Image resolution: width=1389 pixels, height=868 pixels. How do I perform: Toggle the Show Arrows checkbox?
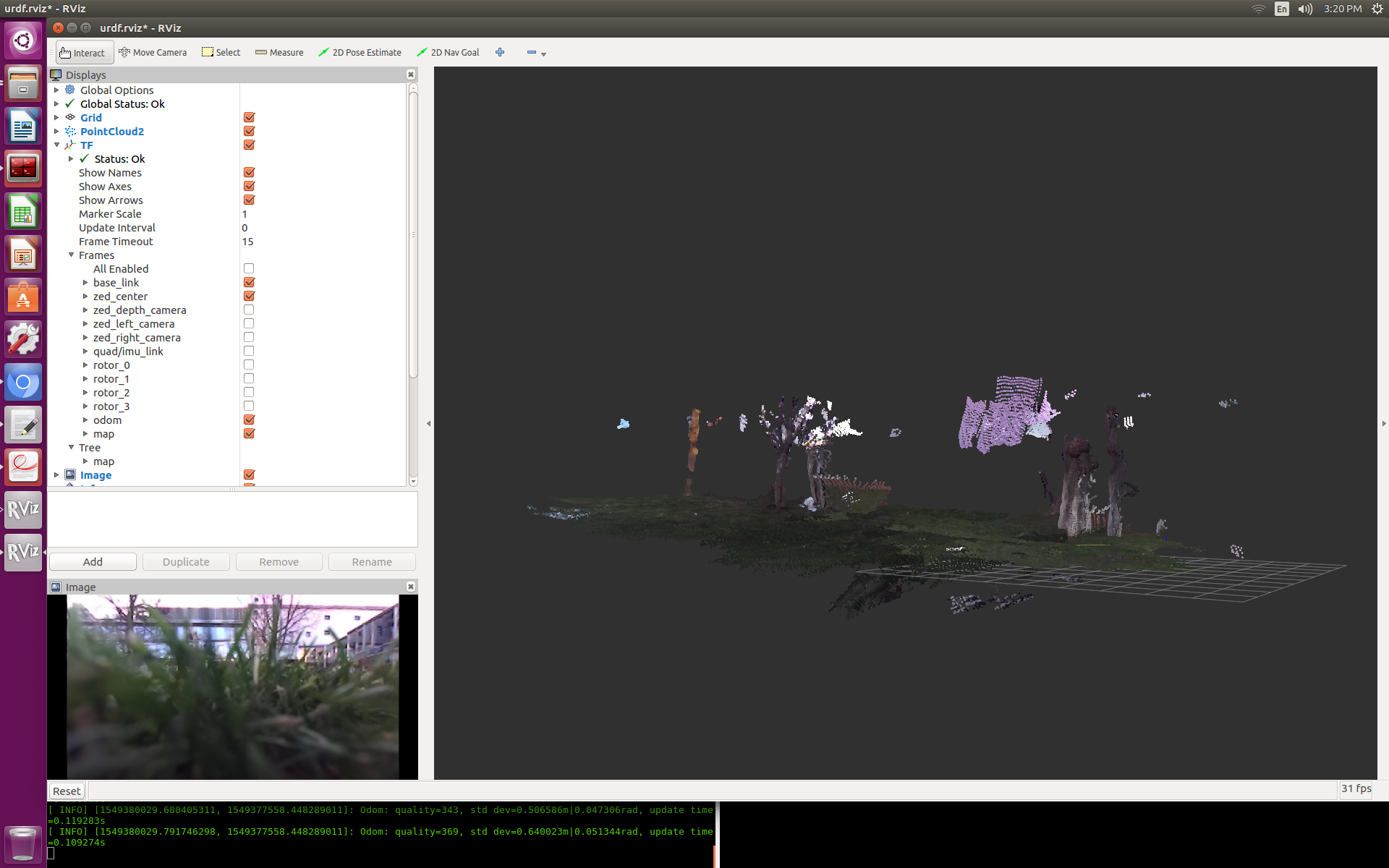coord(249,200)
